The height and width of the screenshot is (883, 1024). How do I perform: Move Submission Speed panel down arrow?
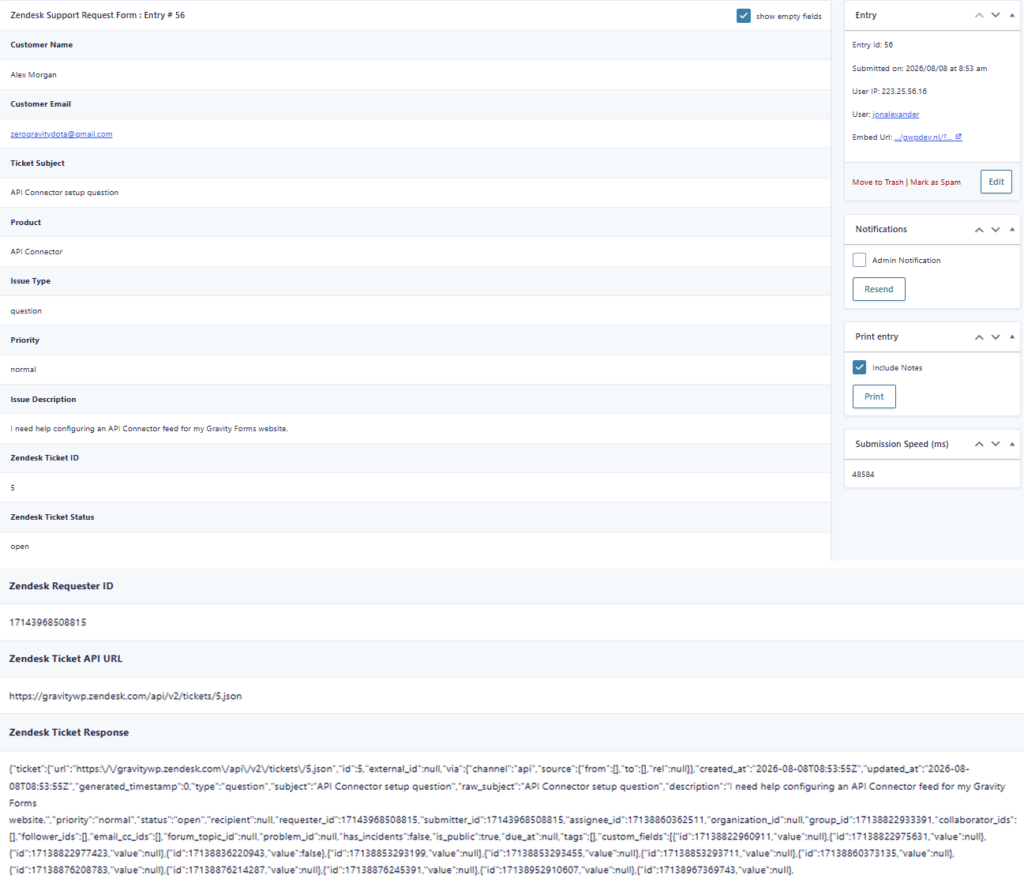995,444
